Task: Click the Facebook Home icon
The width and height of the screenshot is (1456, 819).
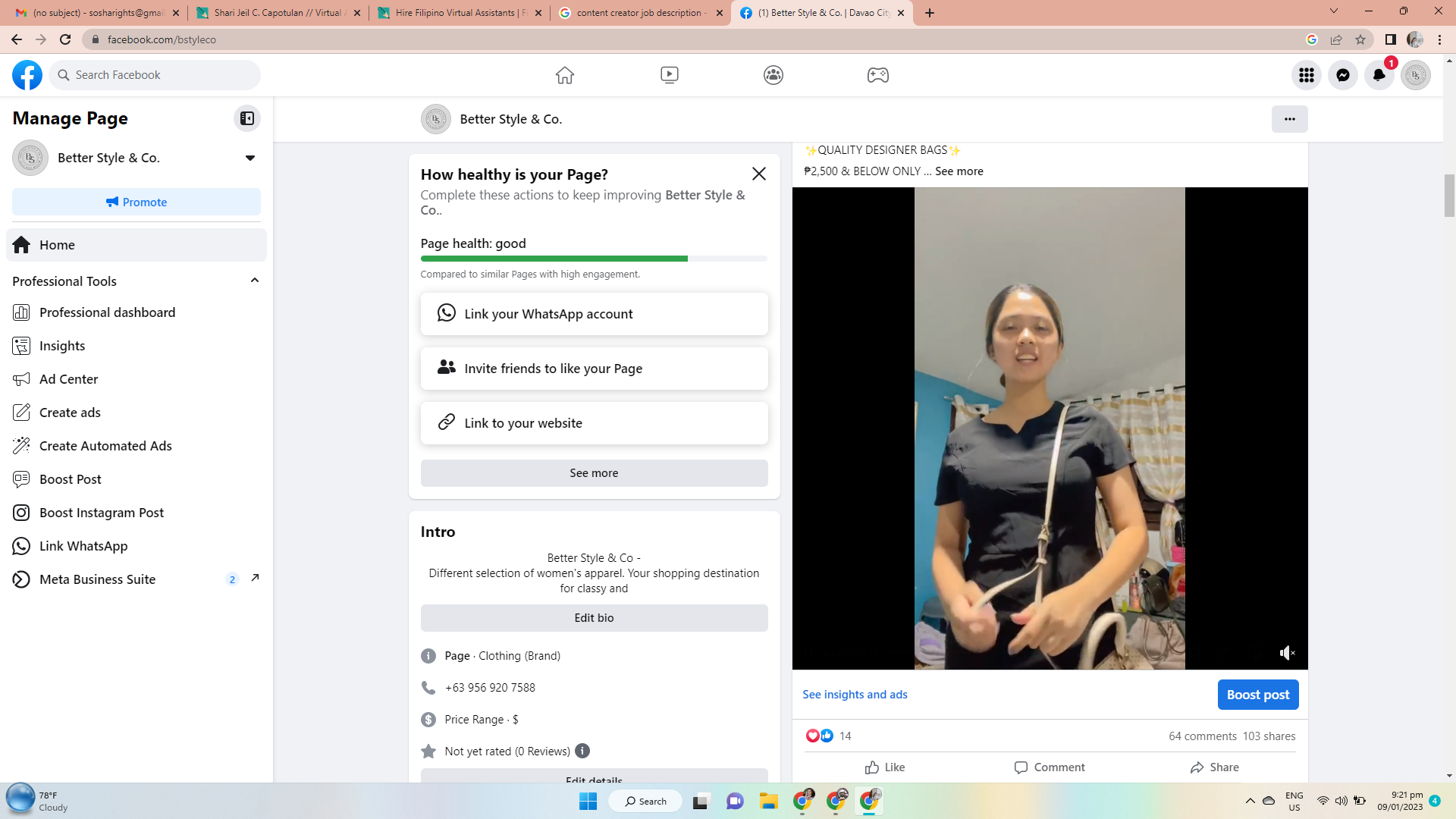Action: [564, 75]
